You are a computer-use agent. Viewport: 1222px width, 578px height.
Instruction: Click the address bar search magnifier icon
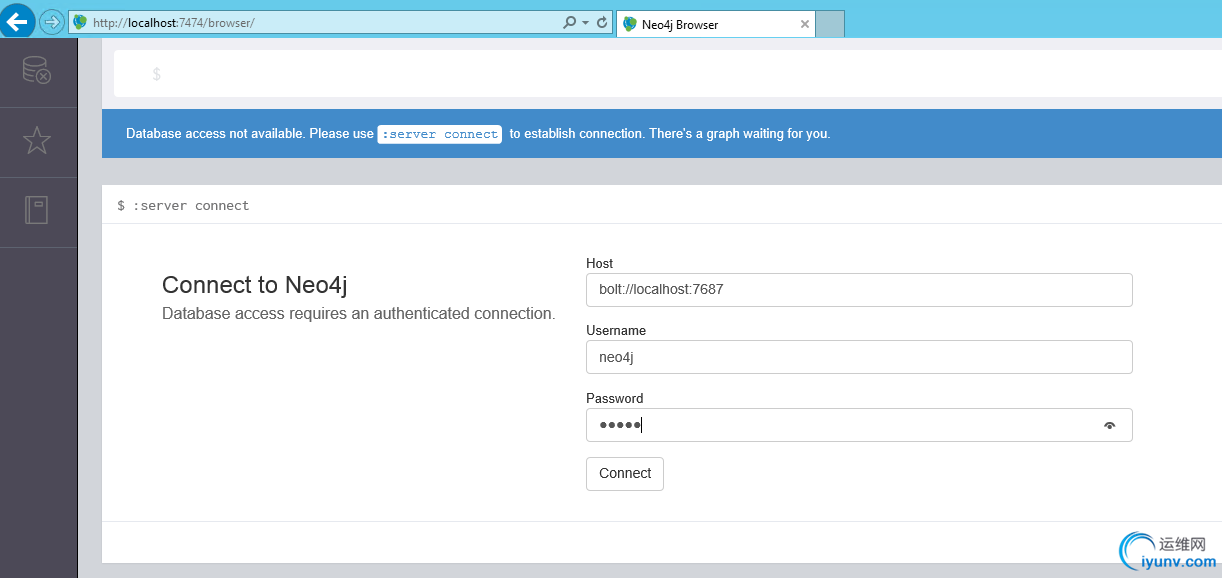point(569,22)
